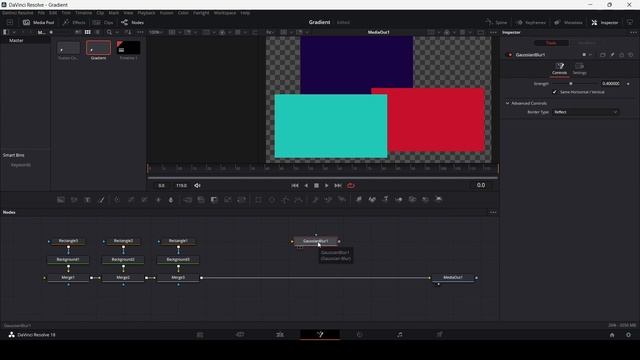Viewport: 640px width, 360px height.
Task: Play reverse in viewer transport
Action: click(x=306, y=185)
